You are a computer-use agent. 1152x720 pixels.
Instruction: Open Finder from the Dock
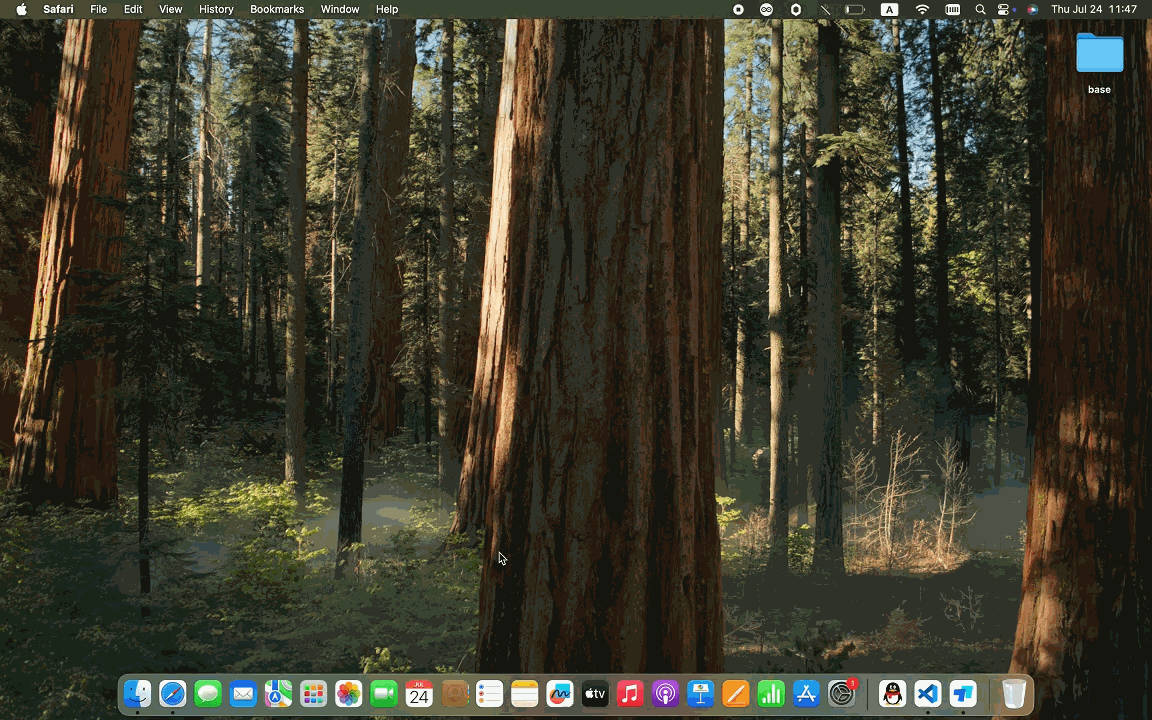pyautogui.click(x=137, y=694)
